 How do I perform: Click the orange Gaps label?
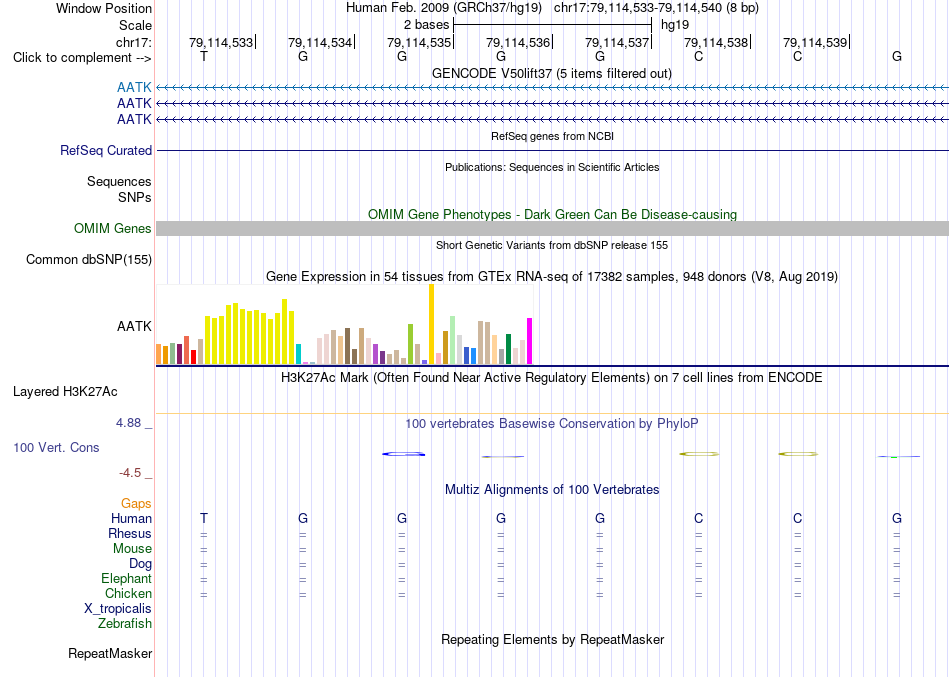pyautogui.click(x=136, y=504)
